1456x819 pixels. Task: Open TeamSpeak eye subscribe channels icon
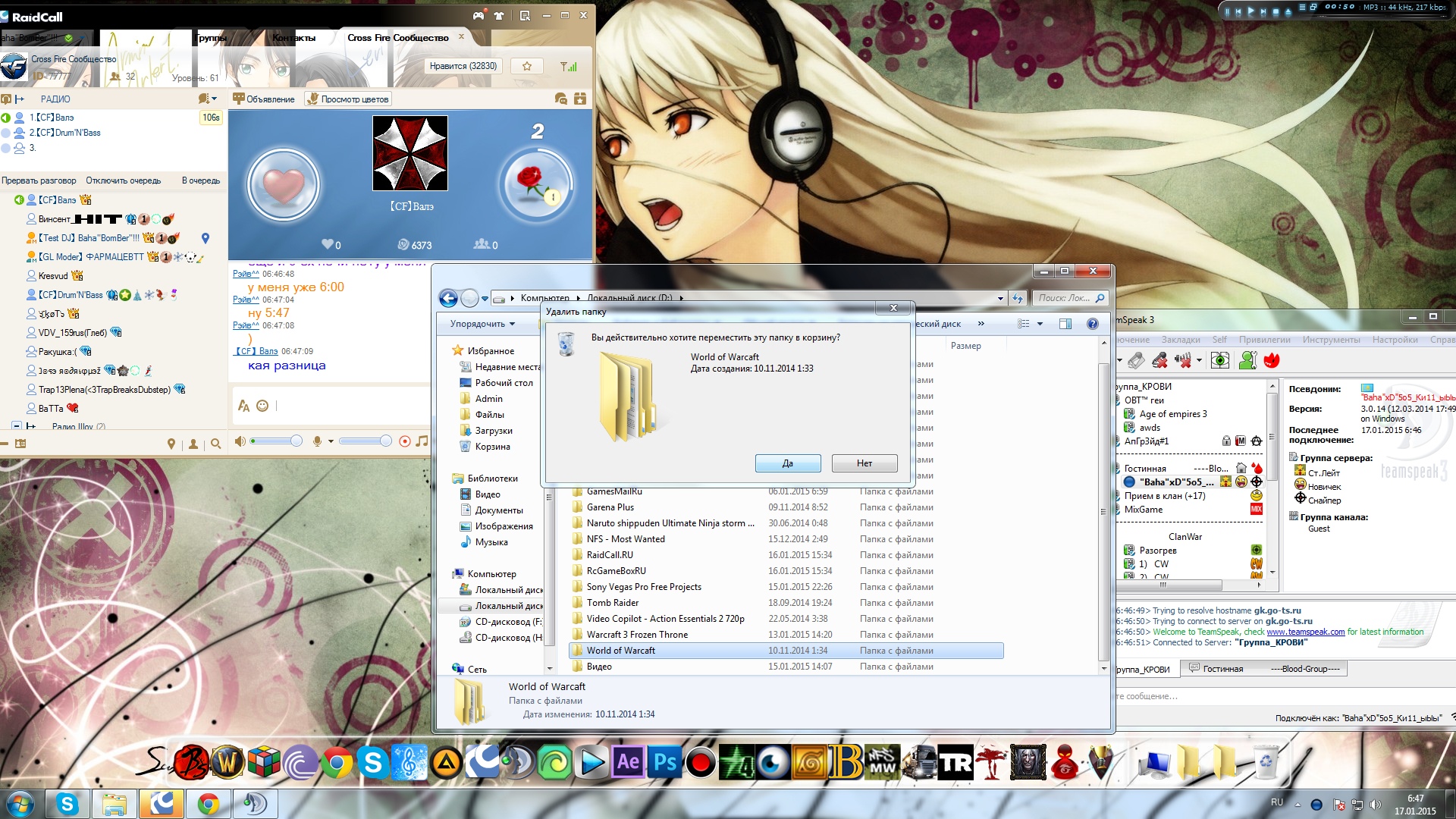coord(1220,361)
